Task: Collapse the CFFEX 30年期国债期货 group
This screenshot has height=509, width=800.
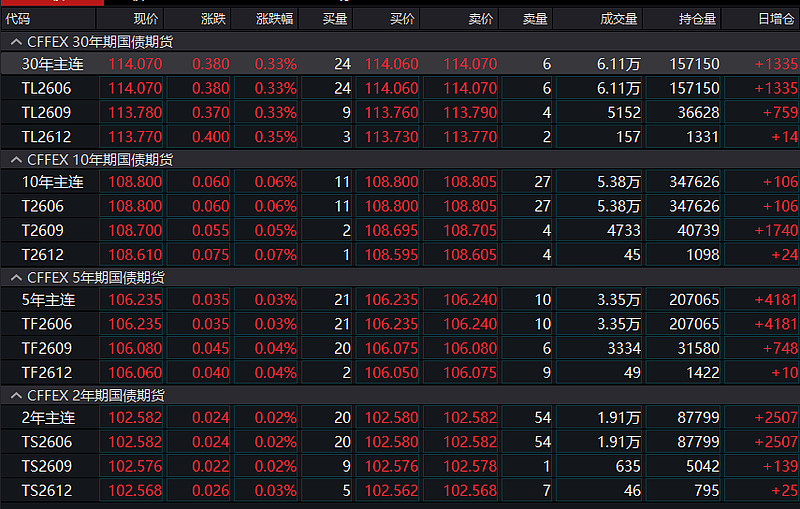Action: click(16, 42)
